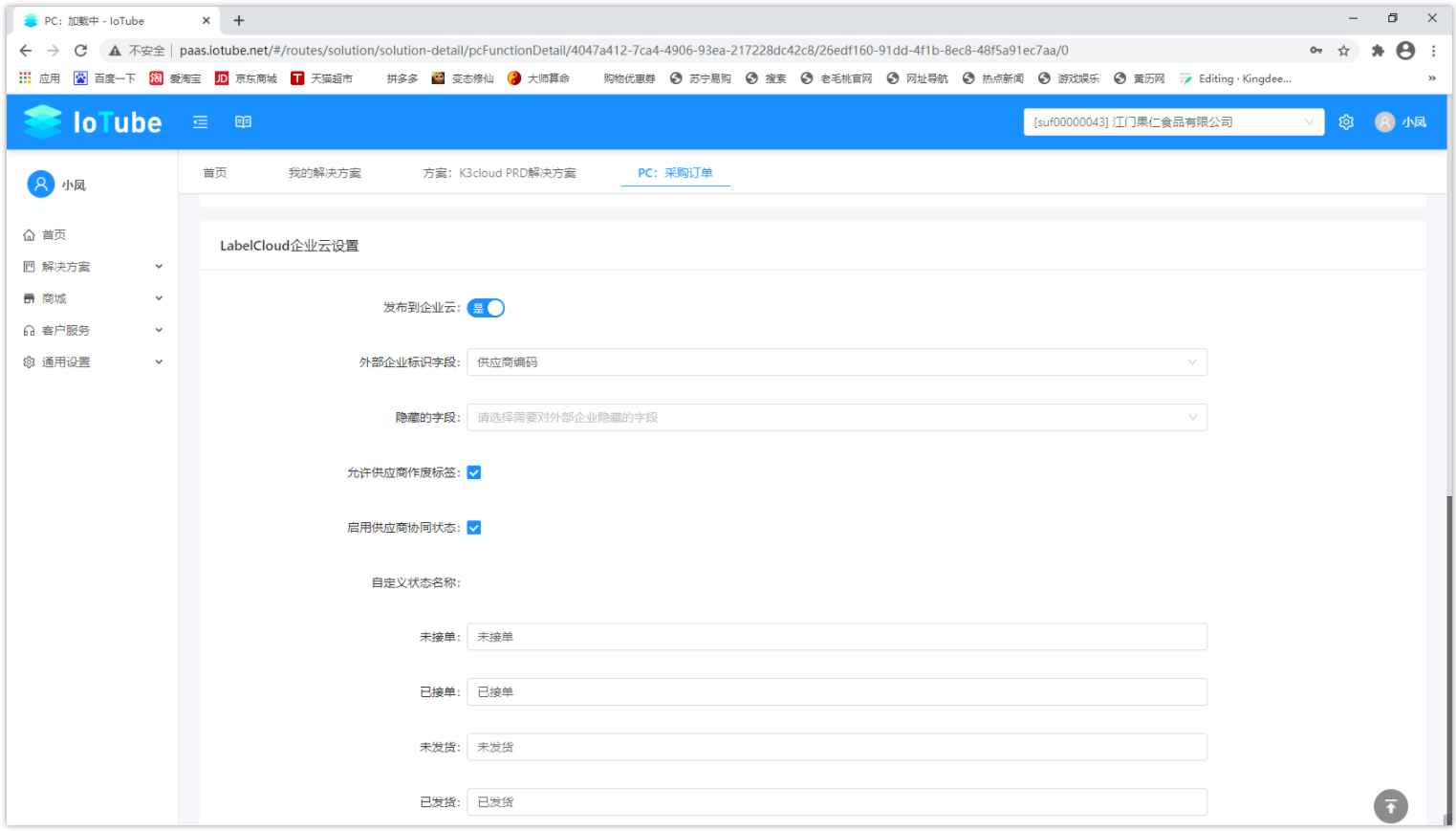This screenshot has width=1456, height=831.
Task: Open the documentation book icon in header
Action: 243,121
